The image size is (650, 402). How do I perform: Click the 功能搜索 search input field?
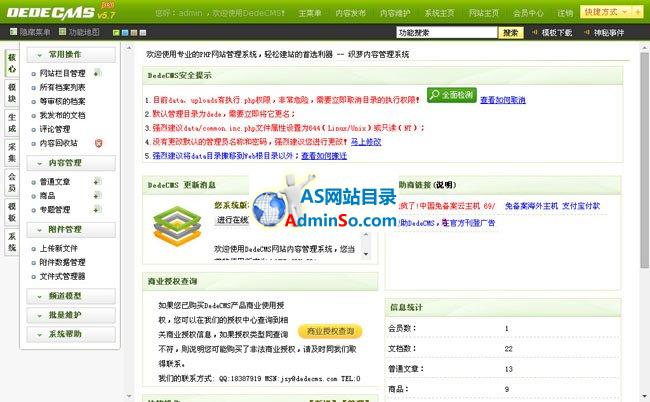pyautogui.click(x=446, y=32)
